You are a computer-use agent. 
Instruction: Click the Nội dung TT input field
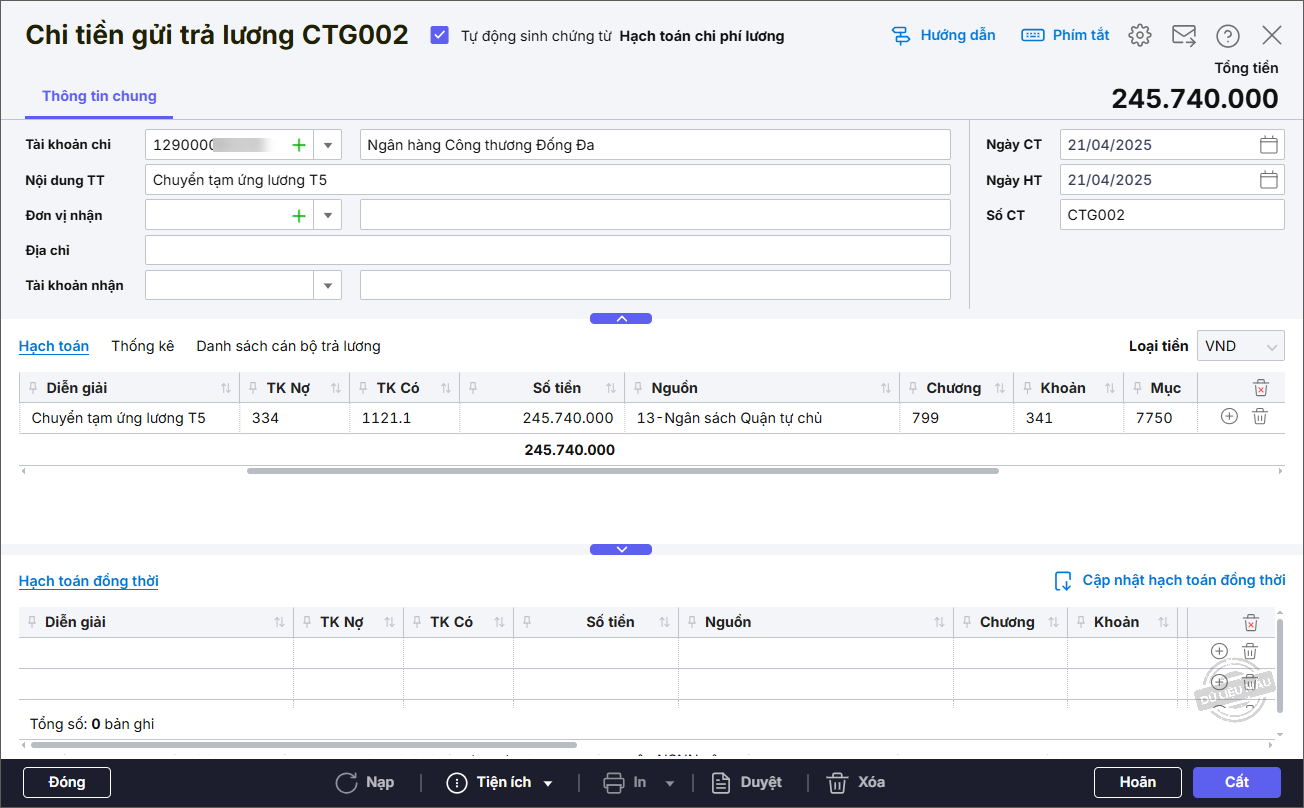(548, 180)
